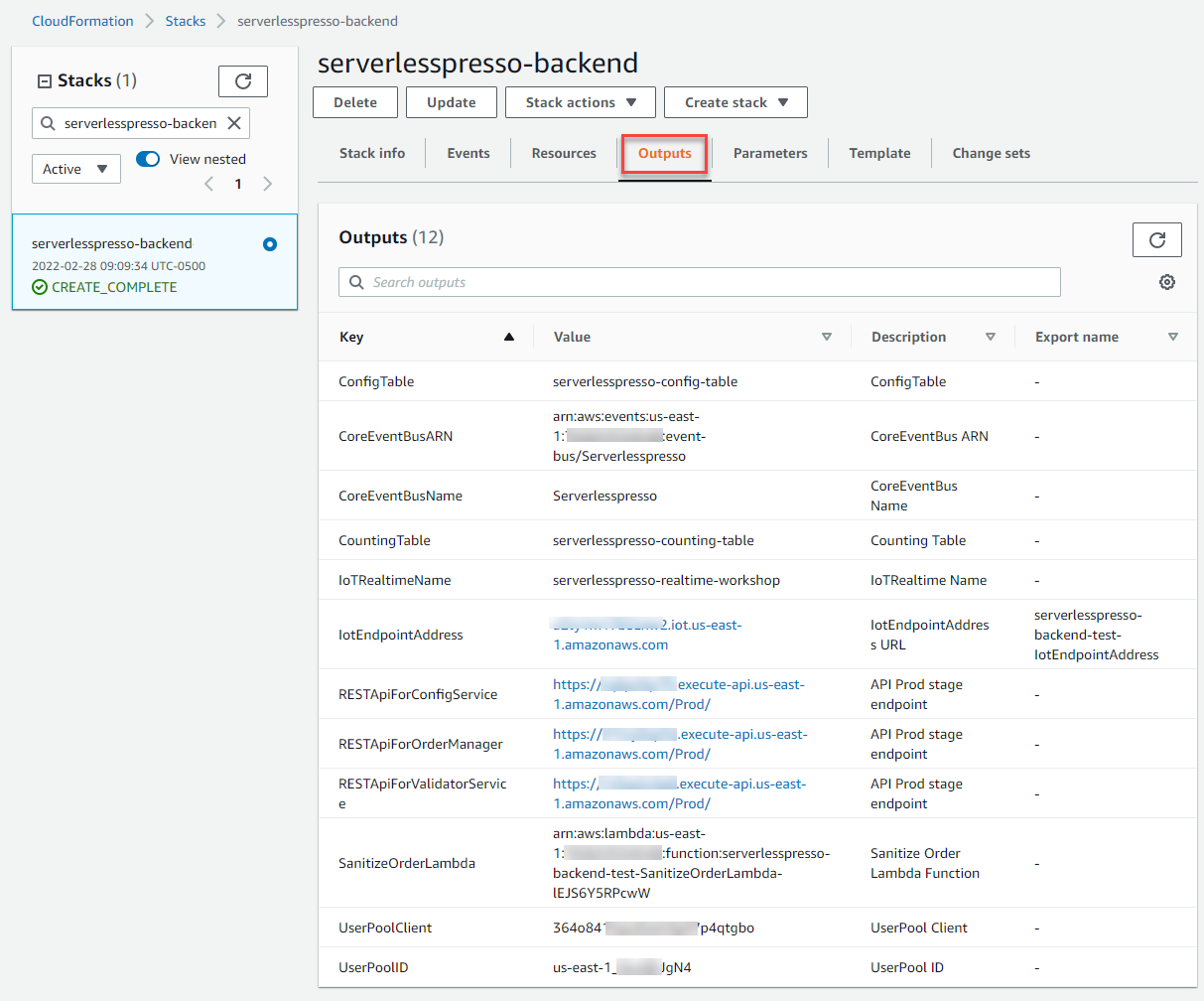Select the serverlesspresso-backend stack card name
The height and width of the screenshot is (1001, 1204).
pos(112,243)
